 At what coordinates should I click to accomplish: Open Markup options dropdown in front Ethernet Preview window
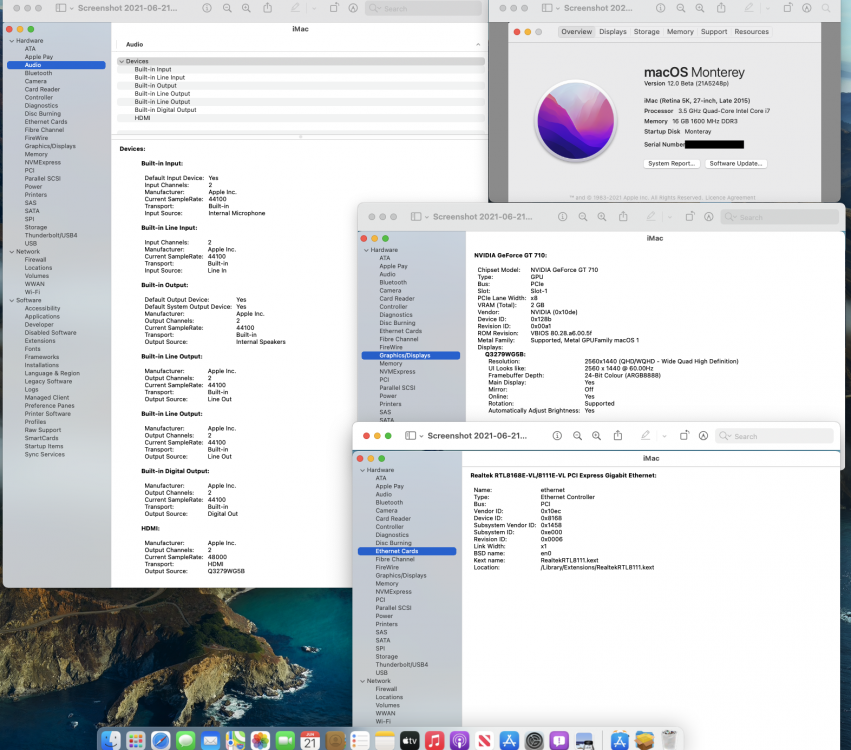(664, 436)
